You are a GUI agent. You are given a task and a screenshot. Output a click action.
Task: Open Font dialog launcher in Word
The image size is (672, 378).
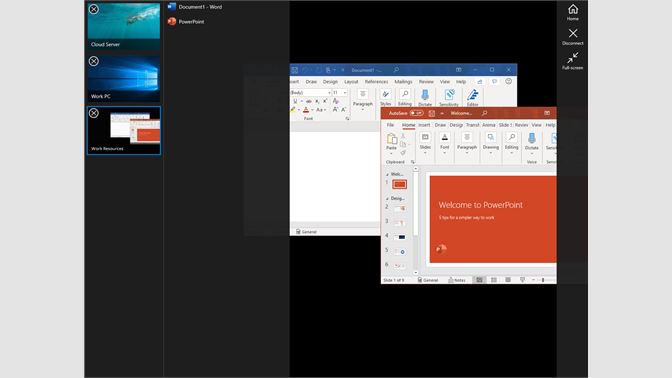click(x=347, y=119)
